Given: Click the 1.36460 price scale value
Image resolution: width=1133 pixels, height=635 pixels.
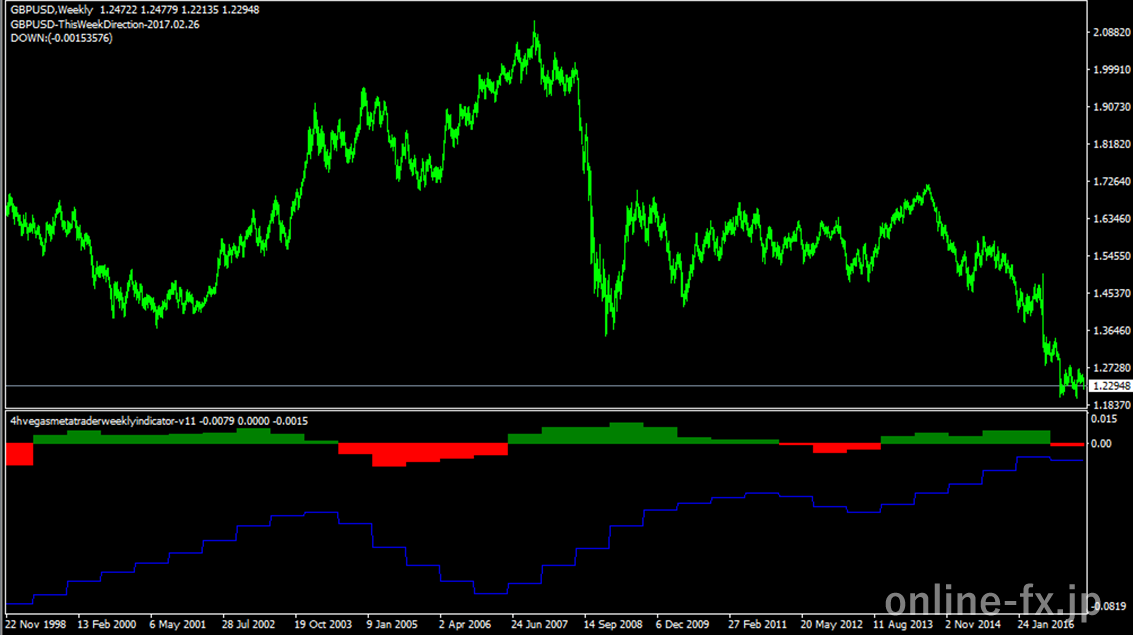Looking at the screenshot, I should pos(1112,331).
